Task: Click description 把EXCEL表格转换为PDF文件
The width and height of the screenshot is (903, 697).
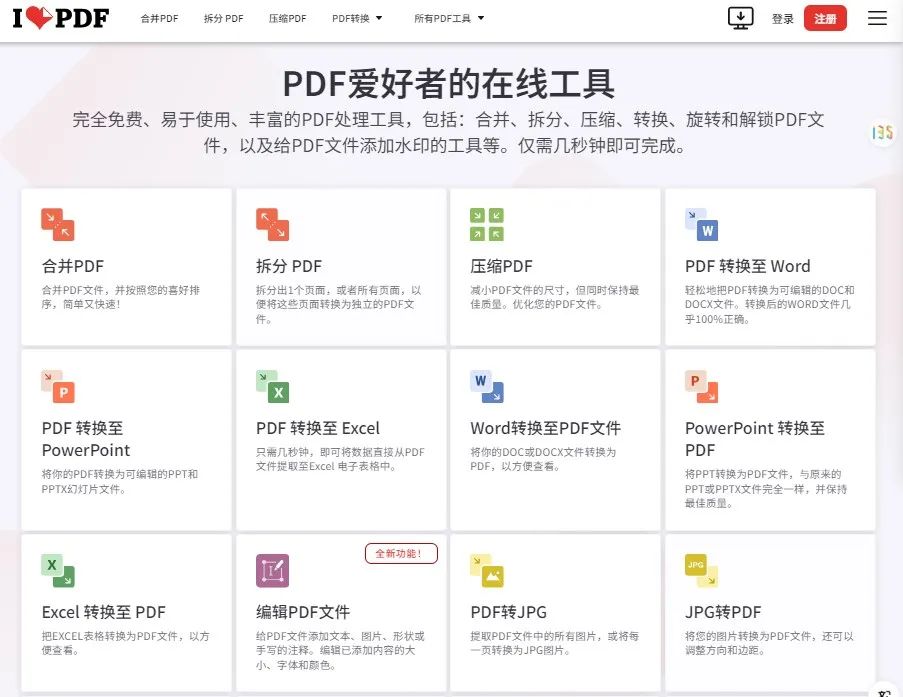Action: pyautogui.click(x=126, y=643)
